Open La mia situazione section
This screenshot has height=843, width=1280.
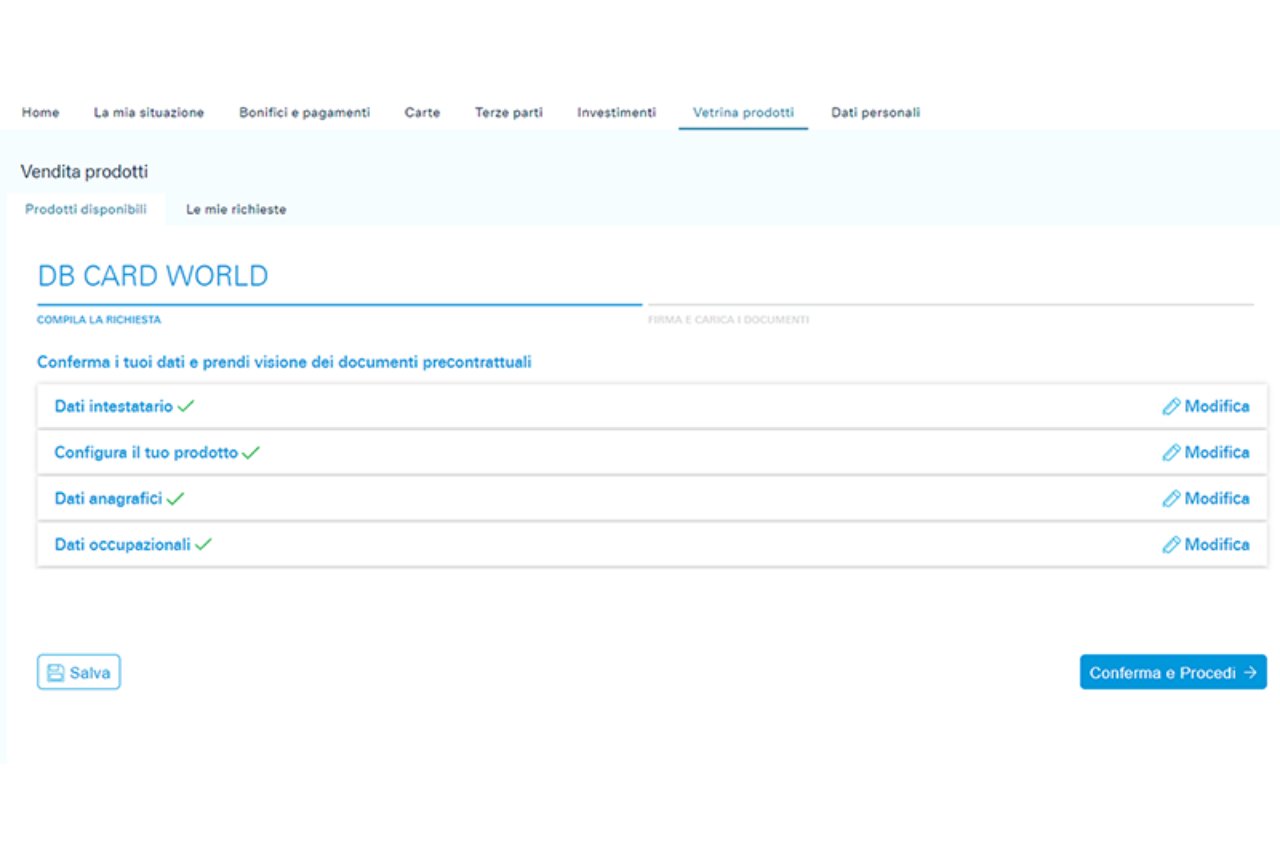pyautogui.click(x=149, y=113)
